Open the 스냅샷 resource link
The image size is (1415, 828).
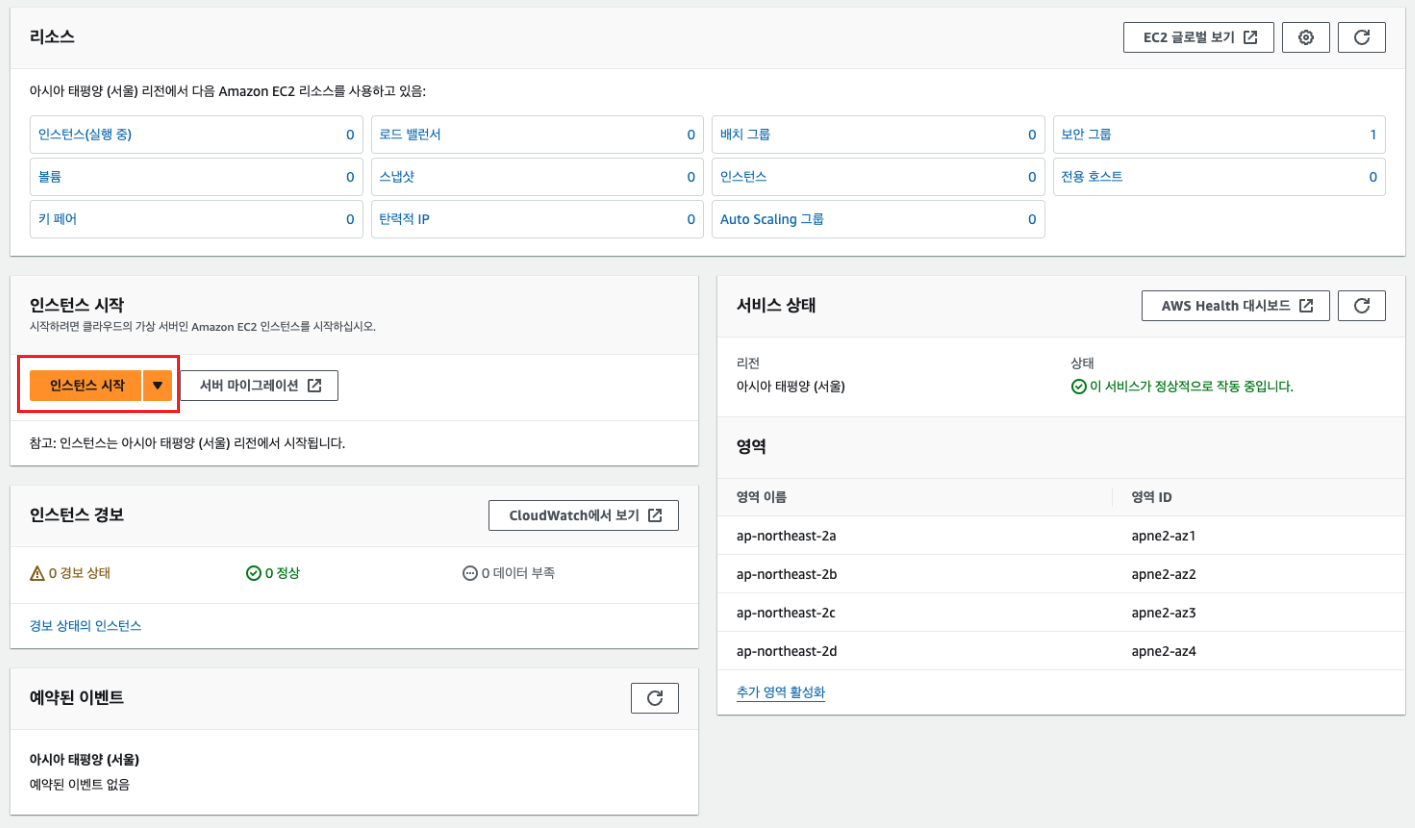point(397,177)
